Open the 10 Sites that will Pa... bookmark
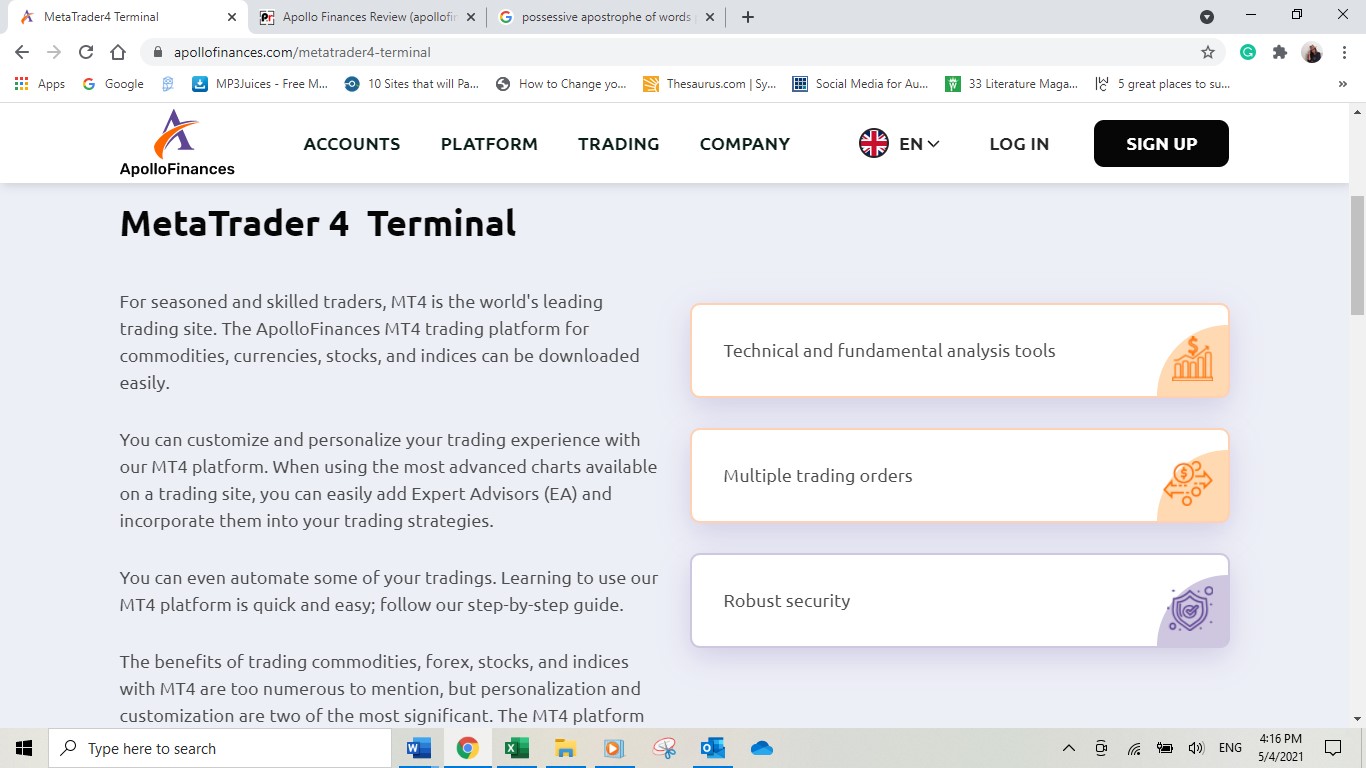 pos(412,84)
